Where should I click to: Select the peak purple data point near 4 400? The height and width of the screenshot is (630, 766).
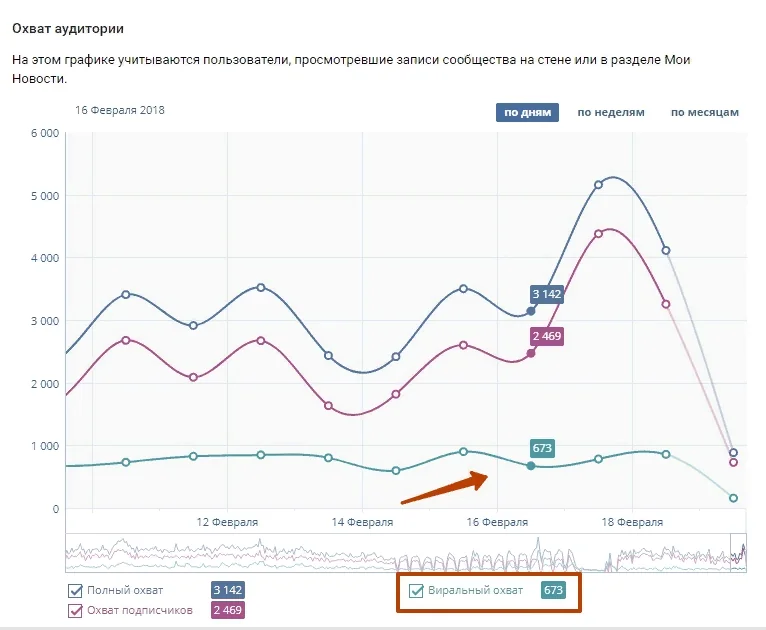(x=598, y=234)
